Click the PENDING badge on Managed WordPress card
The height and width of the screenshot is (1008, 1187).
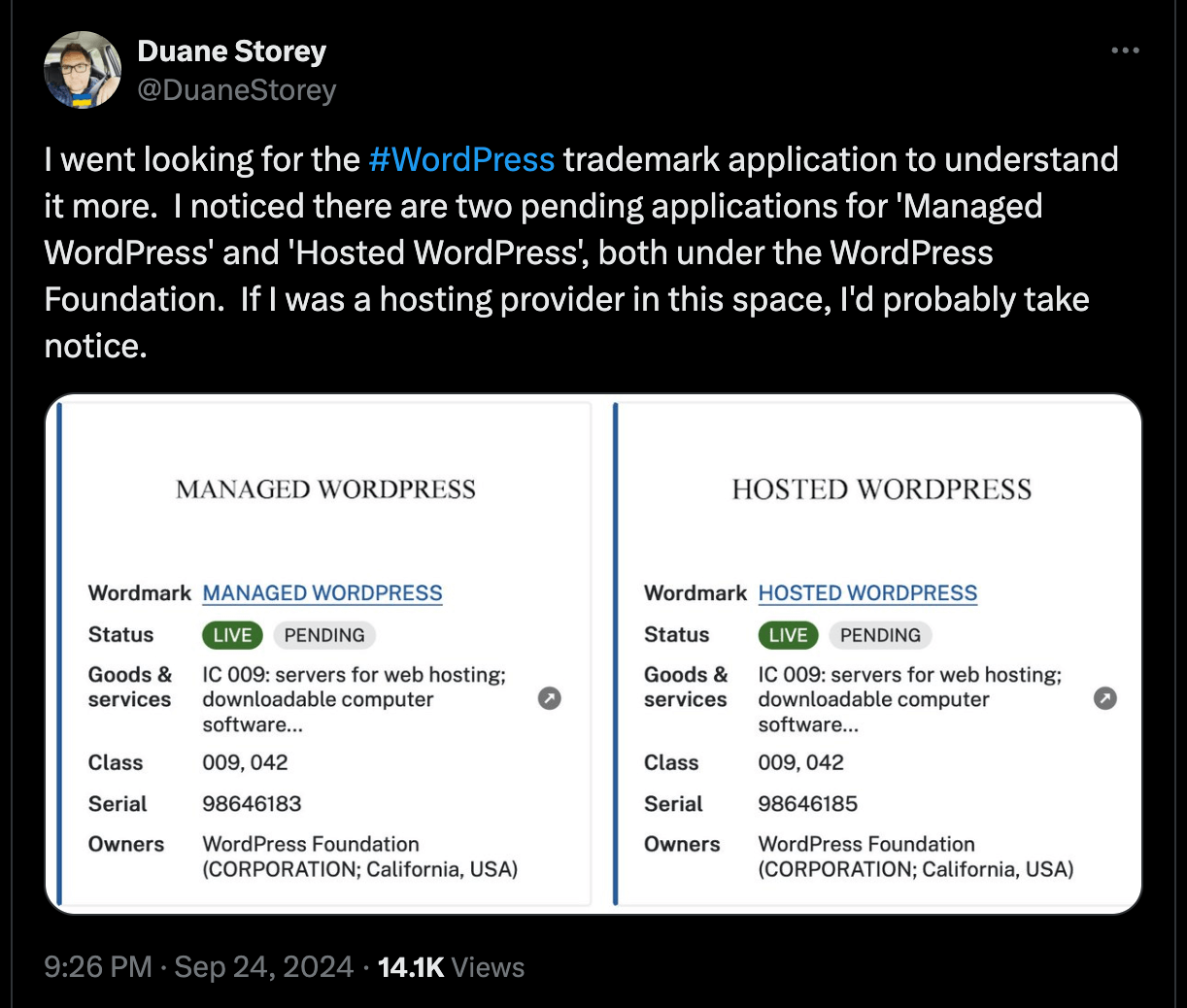click(x=323, y=635)
